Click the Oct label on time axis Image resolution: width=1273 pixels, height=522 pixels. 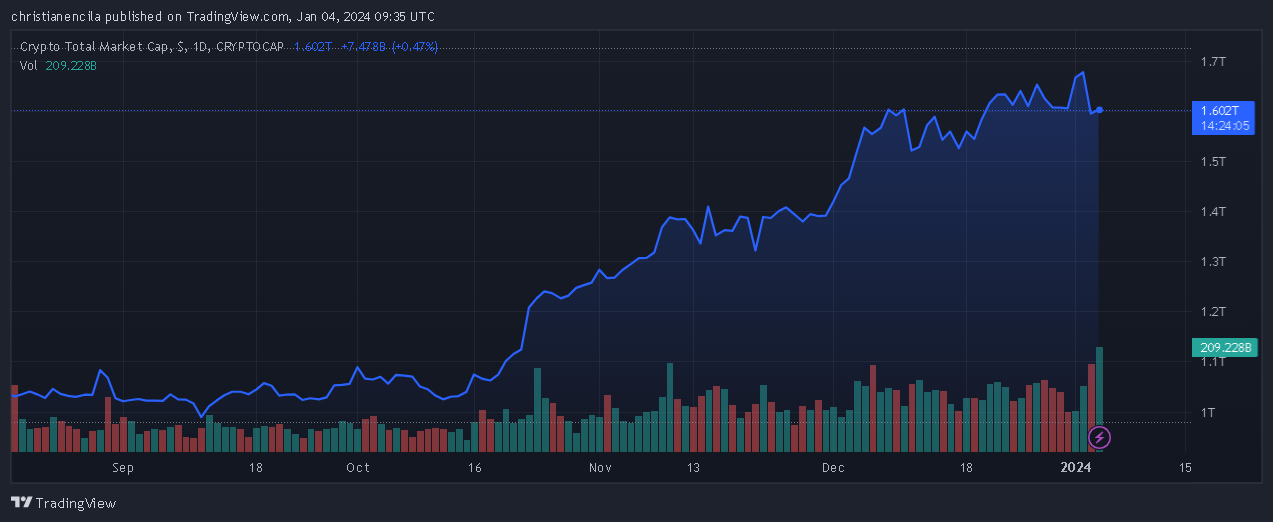(x=358, y=467)
